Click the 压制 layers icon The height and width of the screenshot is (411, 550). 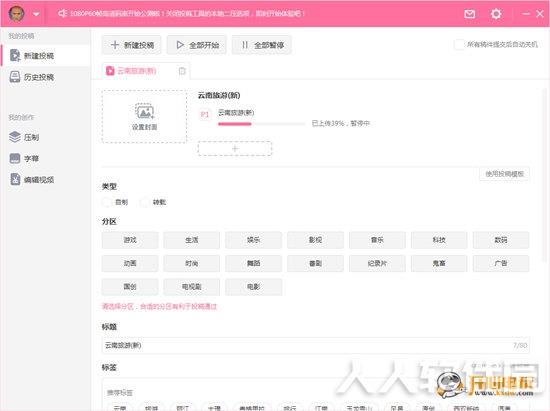pos(15,137)
